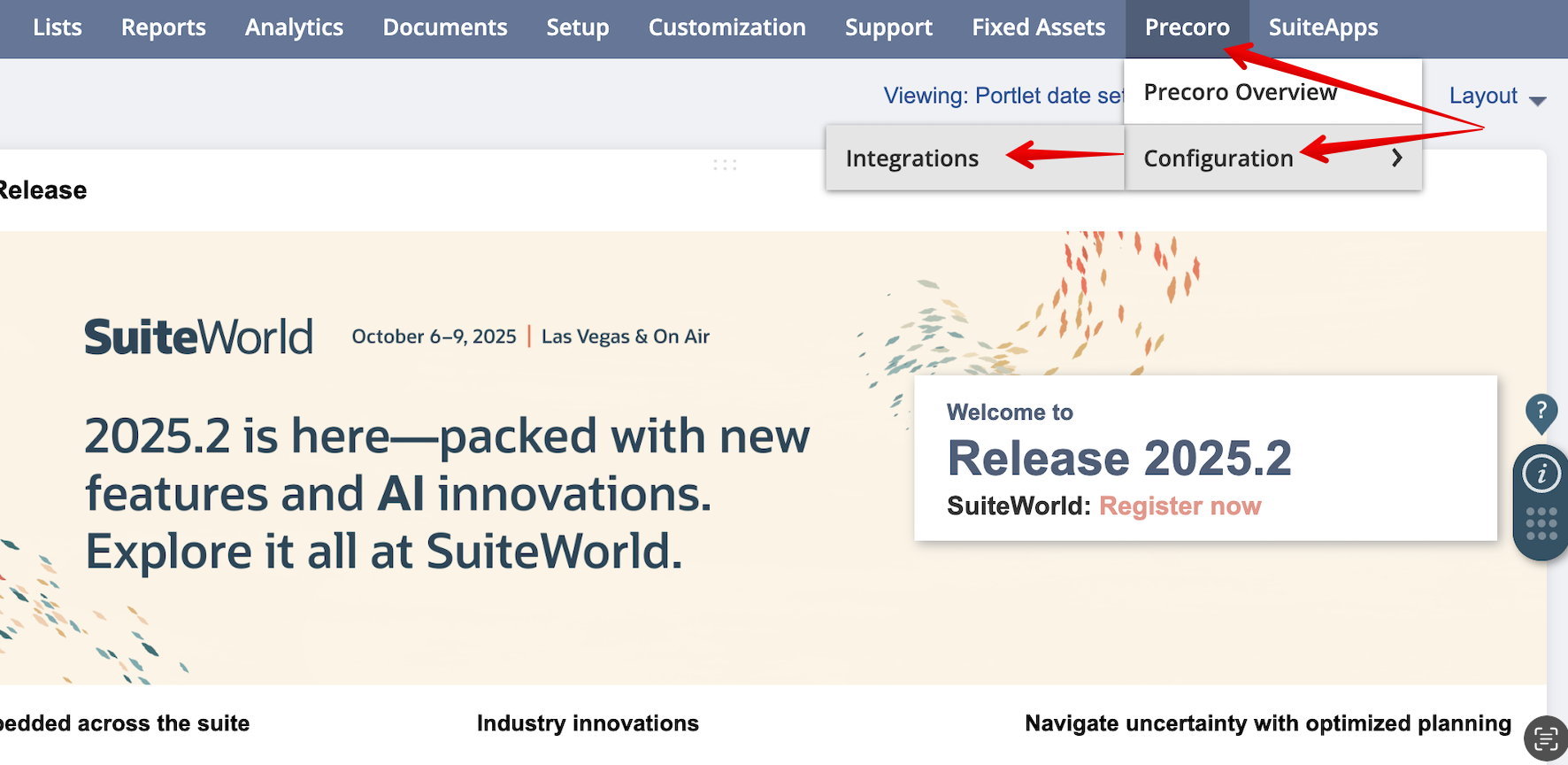Click the Precoro menu tab

tap(1187, 27)
